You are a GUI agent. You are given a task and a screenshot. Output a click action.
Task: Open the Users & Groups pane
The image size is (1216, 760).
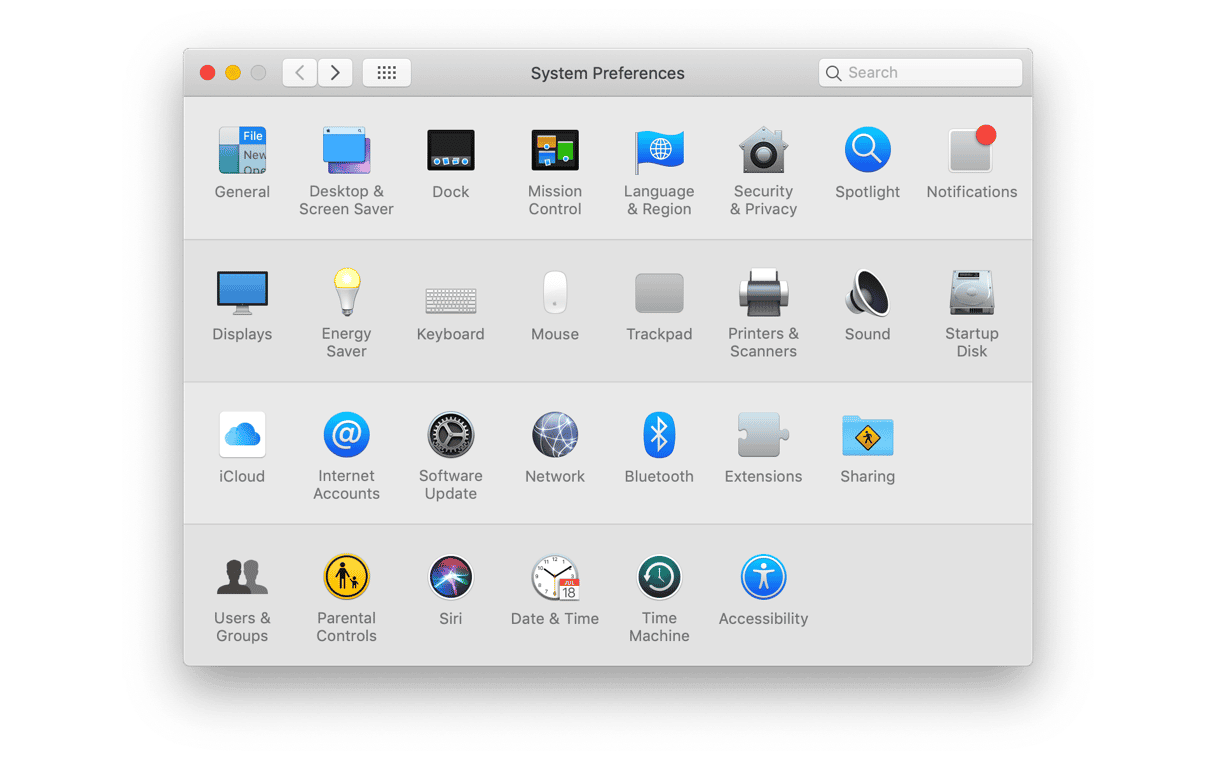pos(242,578)
